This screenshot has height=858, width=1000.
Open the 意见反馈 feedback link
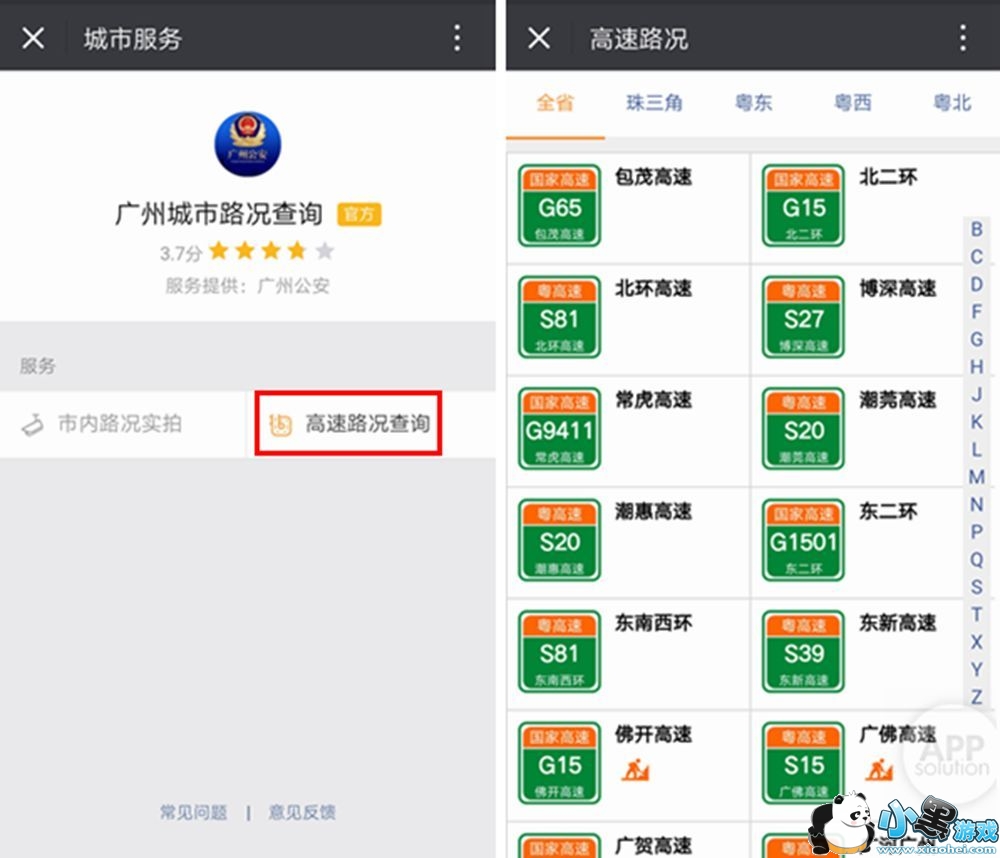point(302,812)
